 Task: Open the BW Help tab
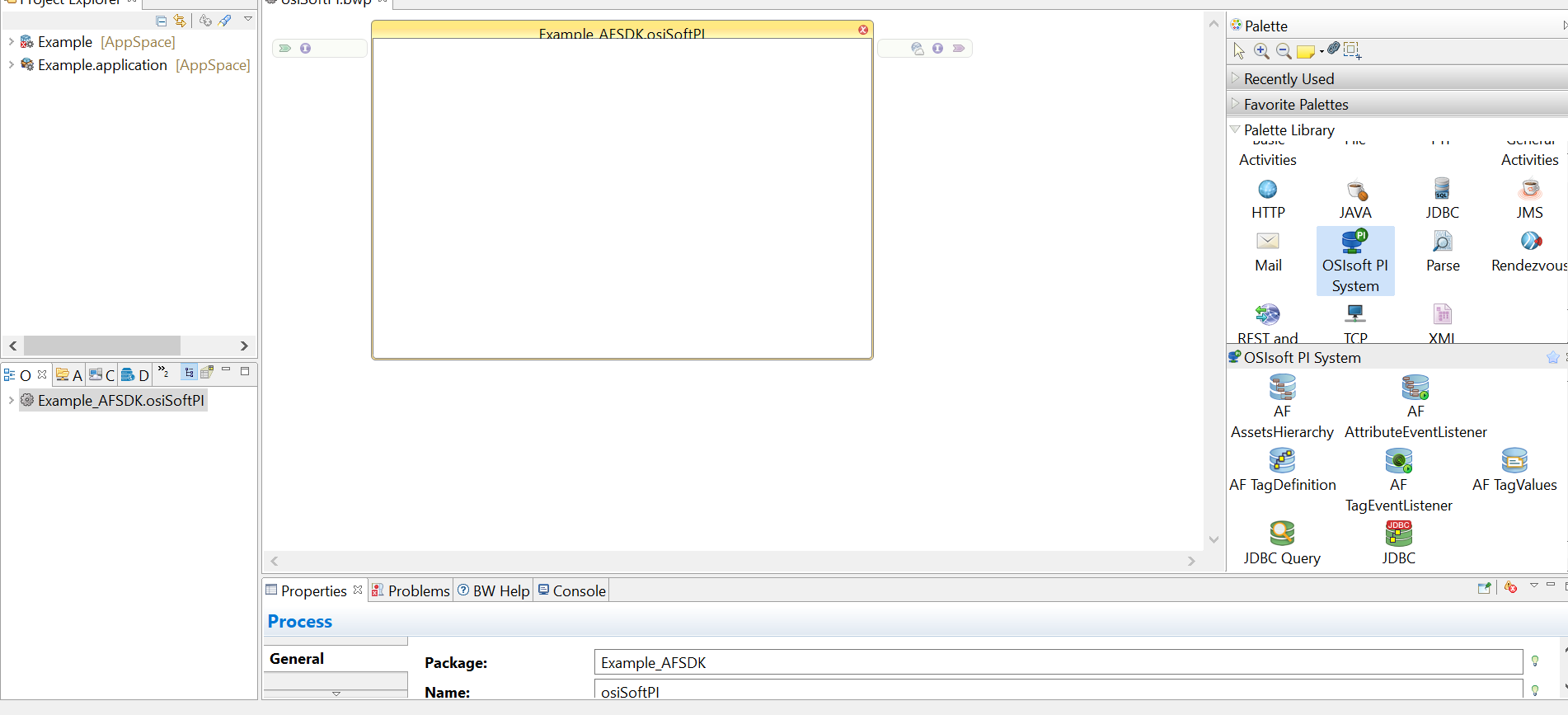point(494,590)
